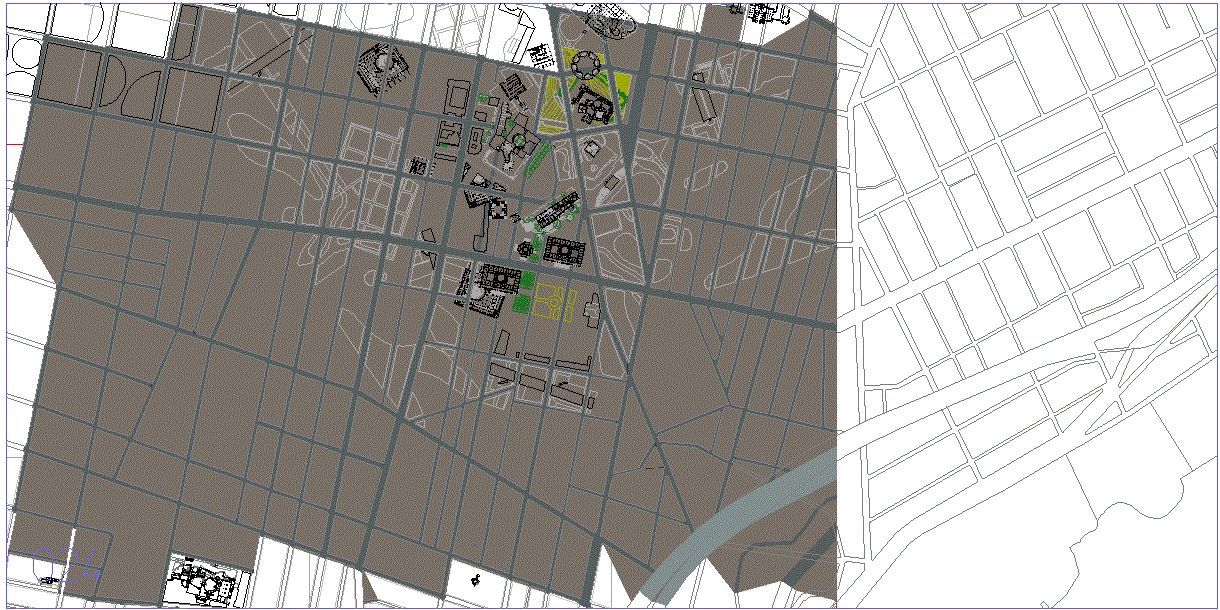Select the diagonal black line crossing top blocks

(261, 60)
